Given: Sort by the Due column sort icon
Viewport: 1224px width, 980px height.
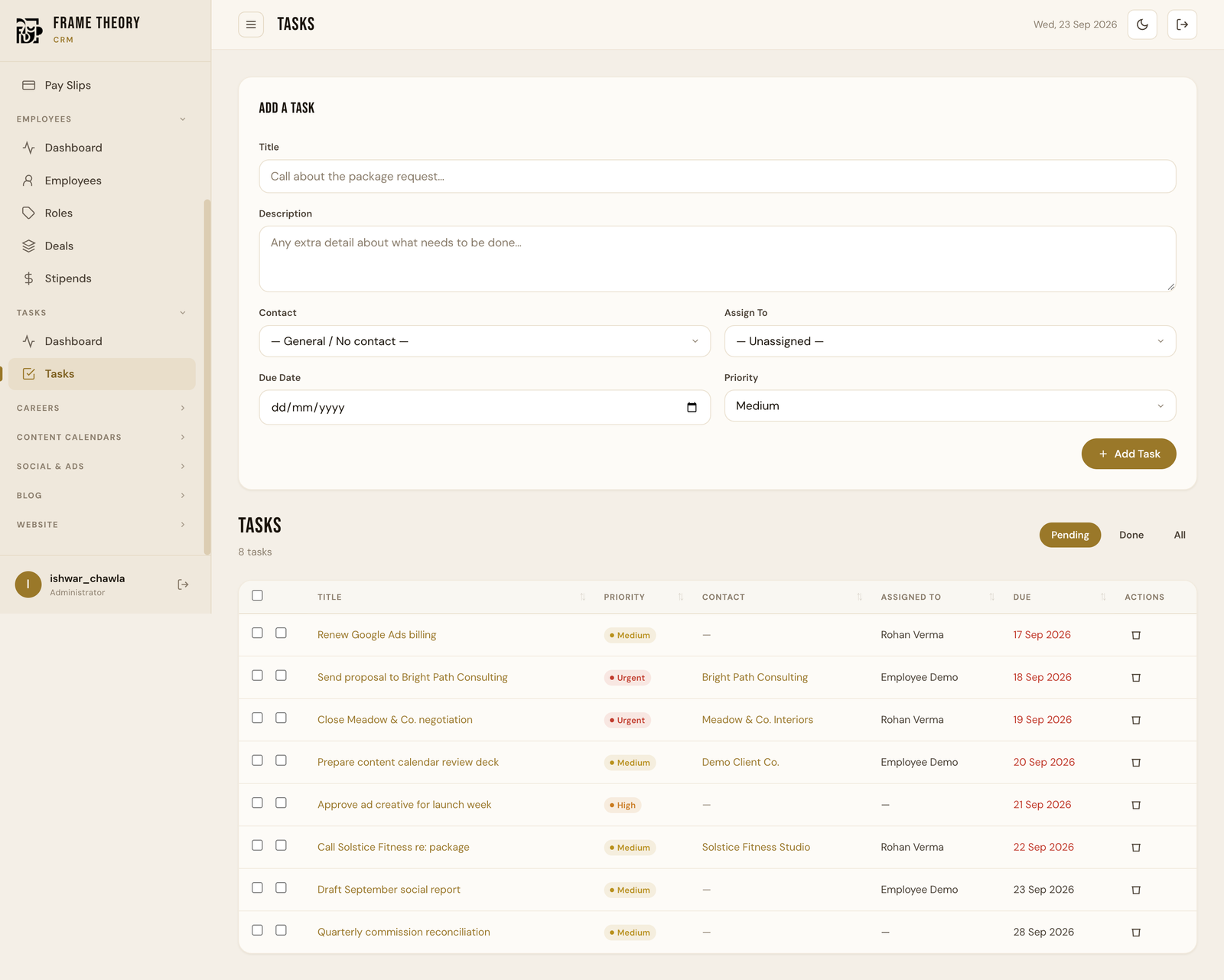Looking at the screenshot, I should 1103,597.
